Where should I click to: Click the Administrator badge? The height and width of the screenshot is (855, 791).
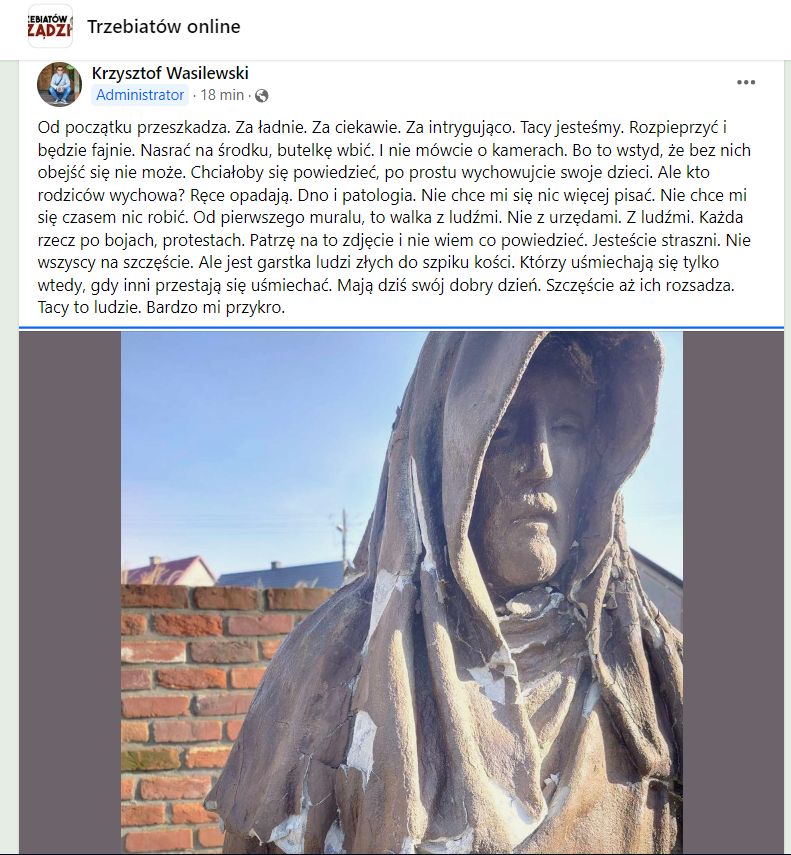tap(140, 95)
